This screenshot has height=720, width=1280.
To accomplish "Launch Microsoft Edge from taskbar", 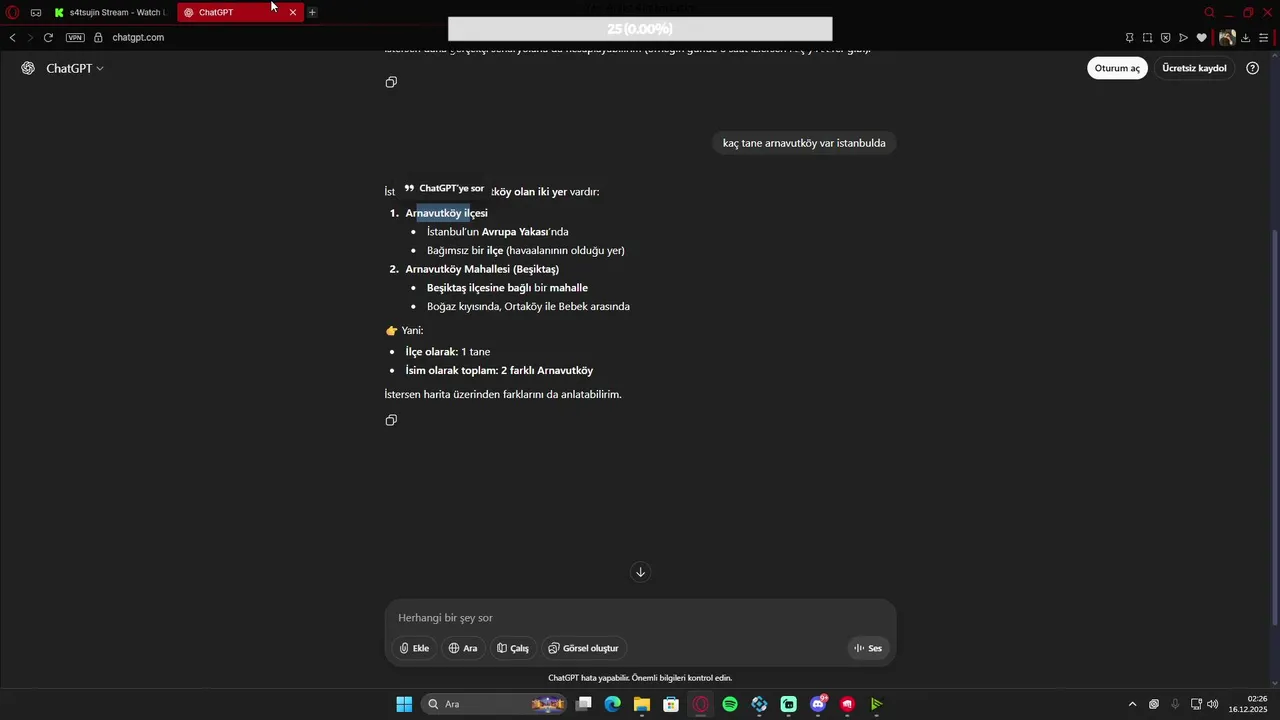I will click(612, 704).
